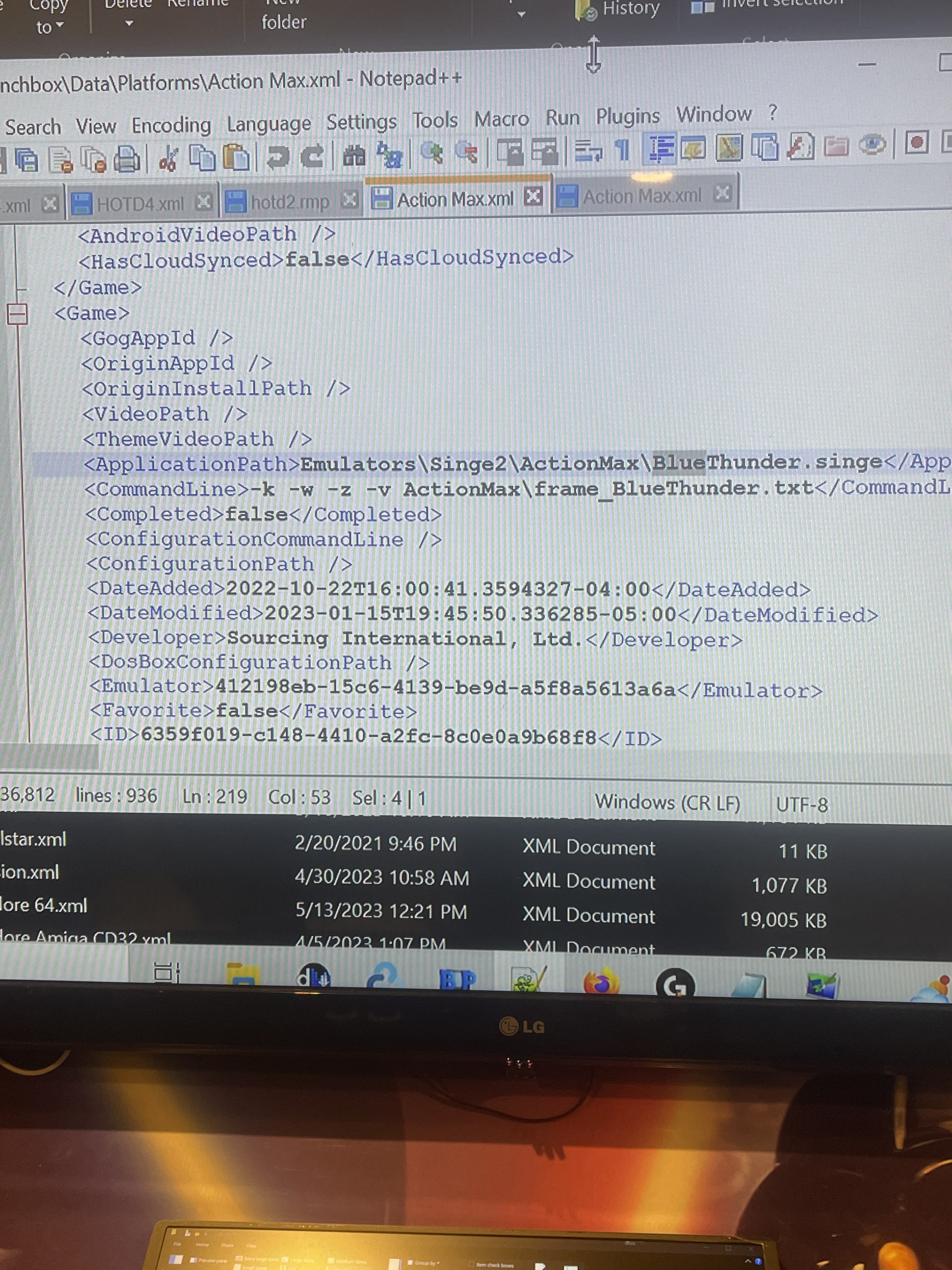The image size is (952, 1270).
Task: Toggle Word Wrap toolbar icon
Action: pos(588,151)
